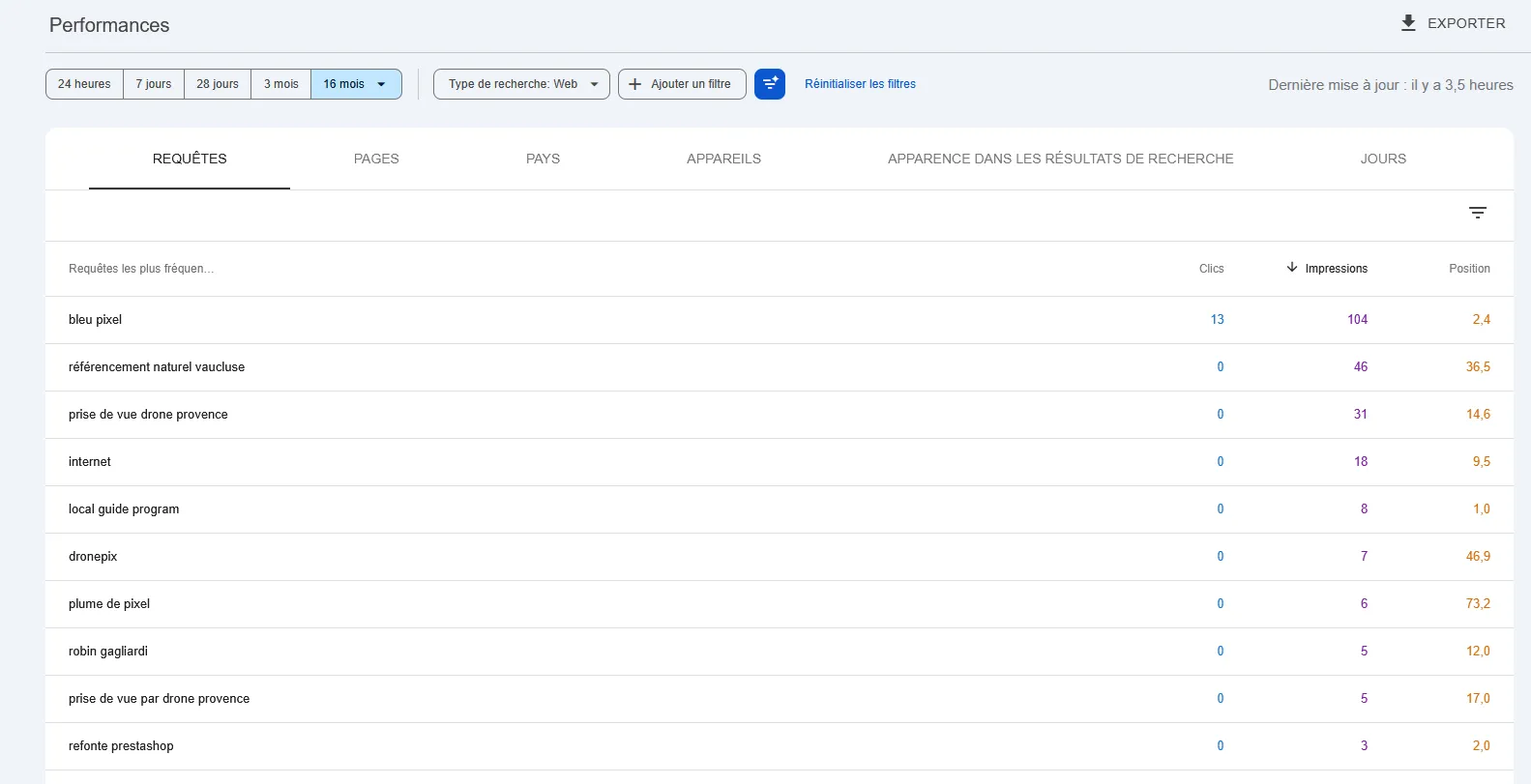The image size is (1531, 784).
Task: Switch to the APPAREILS tab
Action: point(723,159)
